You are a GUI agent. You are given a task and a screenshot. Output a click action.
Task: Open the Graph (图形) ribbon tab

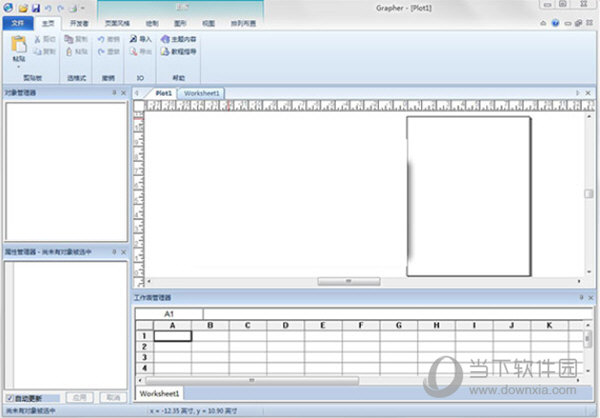(180, 24)
